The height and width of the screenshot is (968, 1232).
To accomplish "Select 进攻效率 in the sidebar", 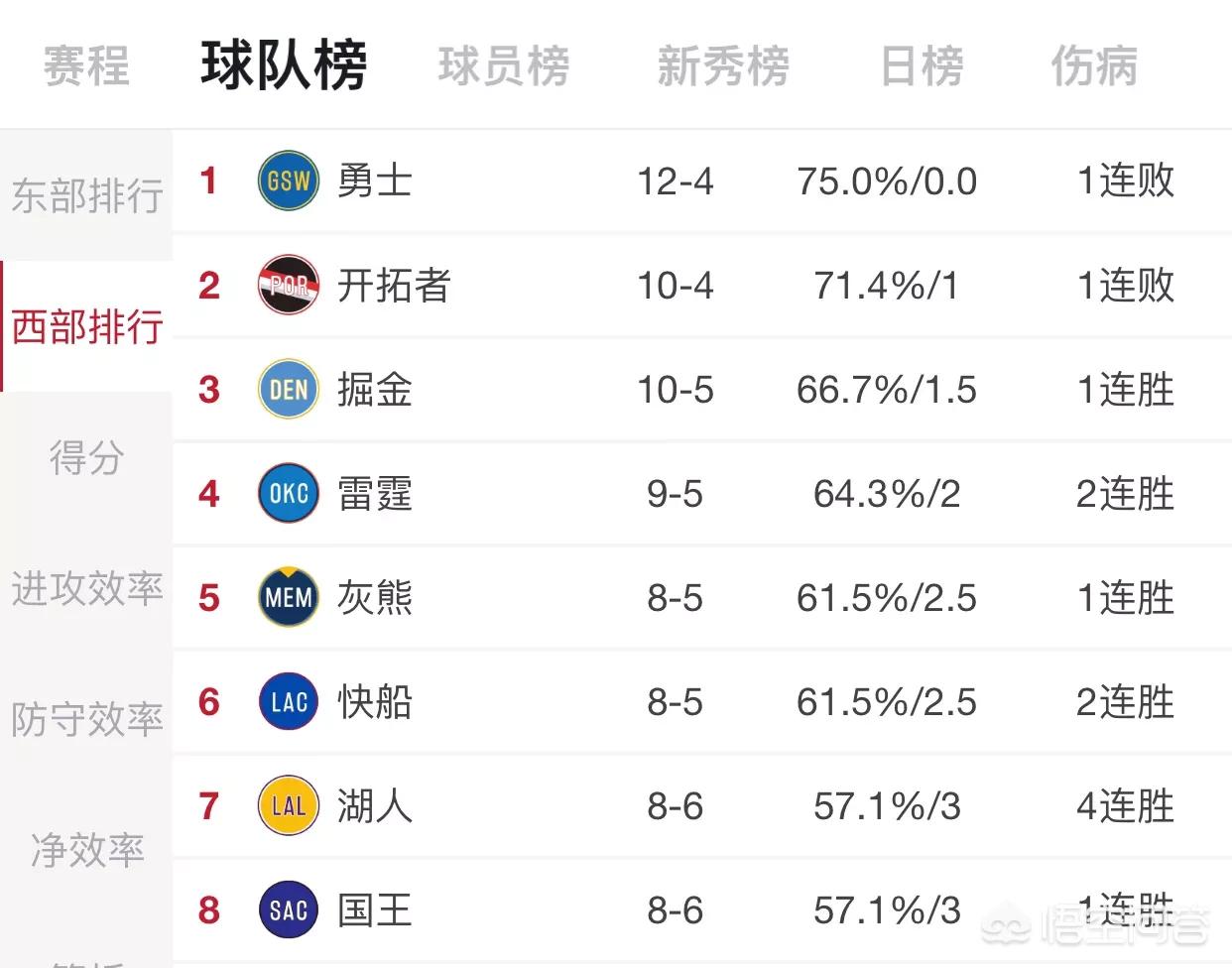I will (x=86, y=588).
